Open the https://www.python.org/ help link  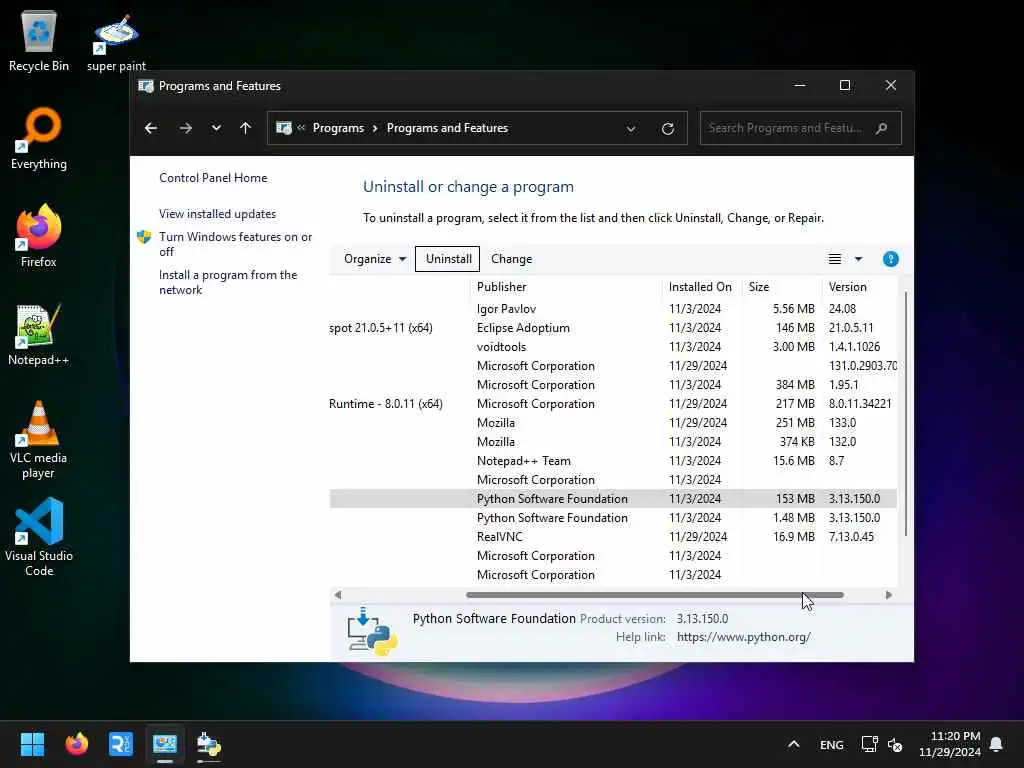(x=743, y=637)
